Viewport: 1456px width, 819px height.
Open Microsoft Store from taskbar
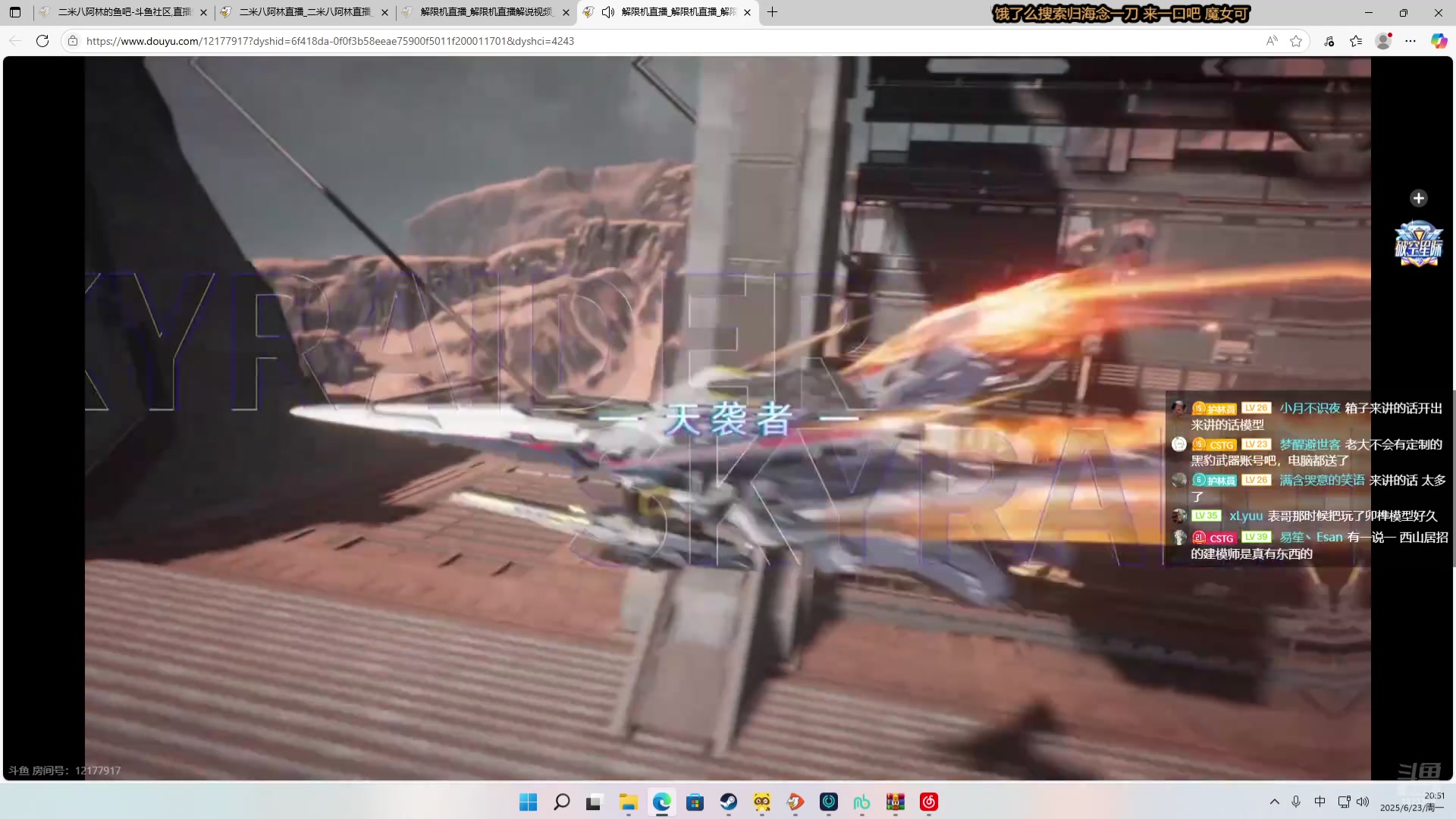click(x=695, y=802)
